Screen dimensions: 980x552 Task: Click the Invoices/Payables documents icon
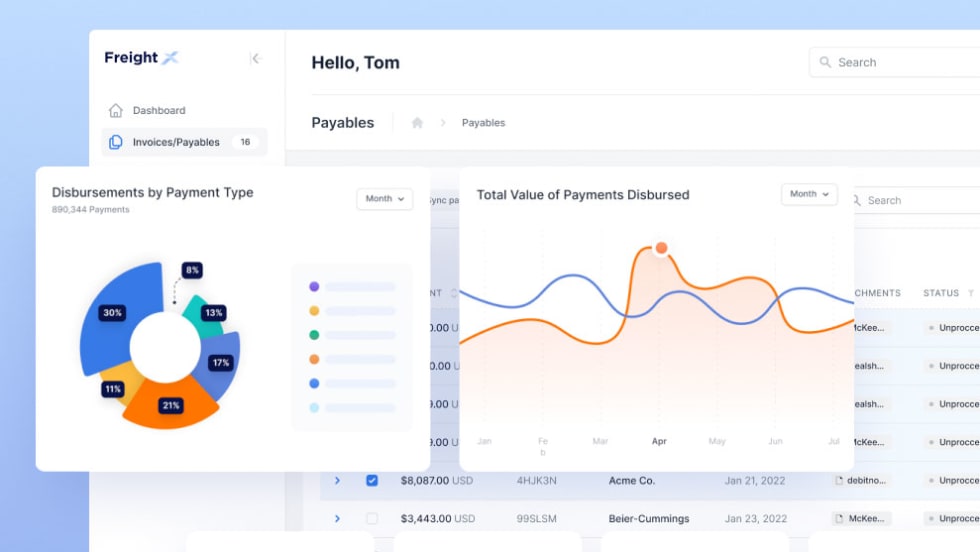click(116, 143)
